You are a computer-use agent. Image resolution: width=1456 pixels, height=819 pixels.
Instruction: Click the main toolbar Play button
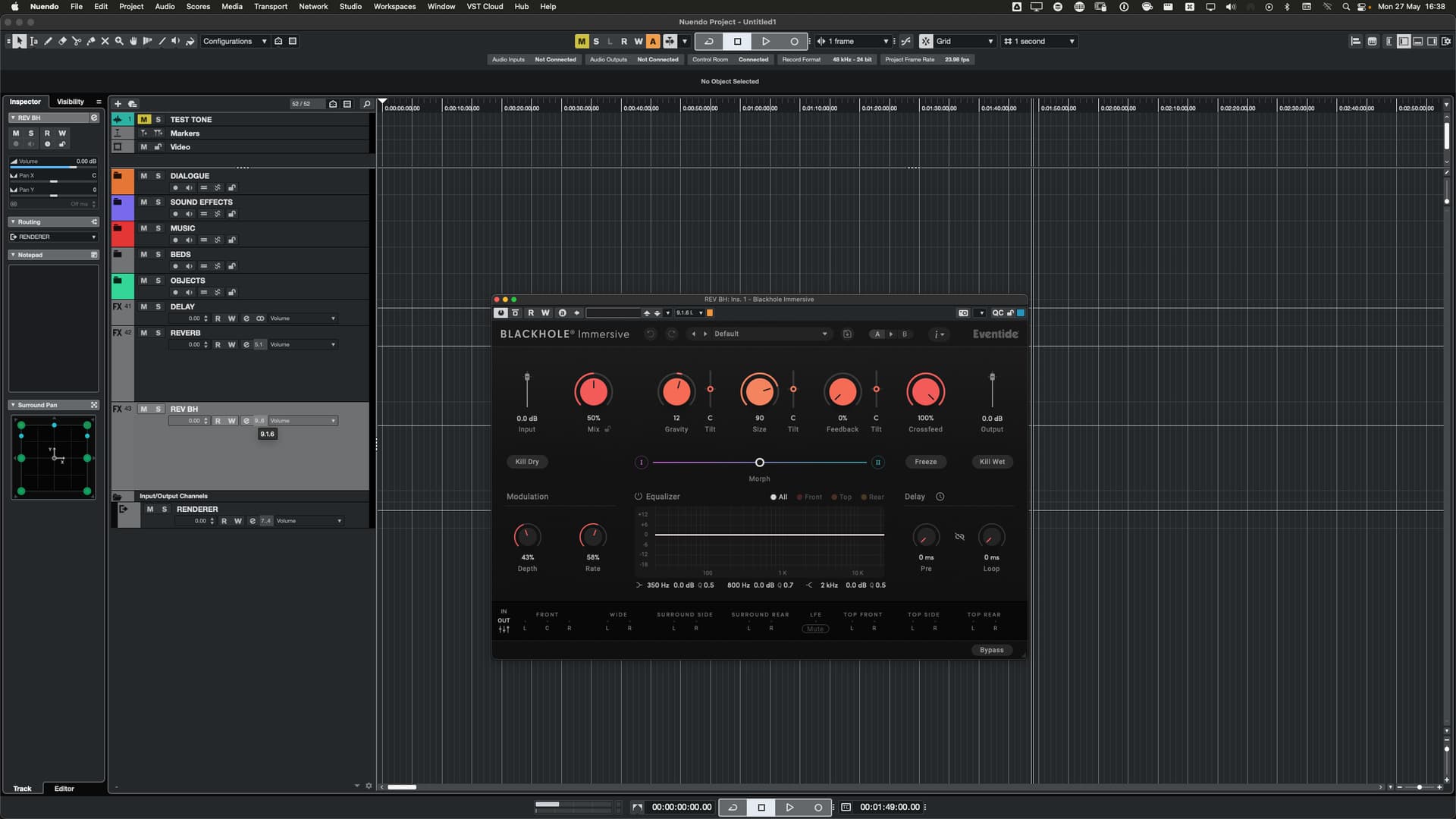[x=765, y=41]
